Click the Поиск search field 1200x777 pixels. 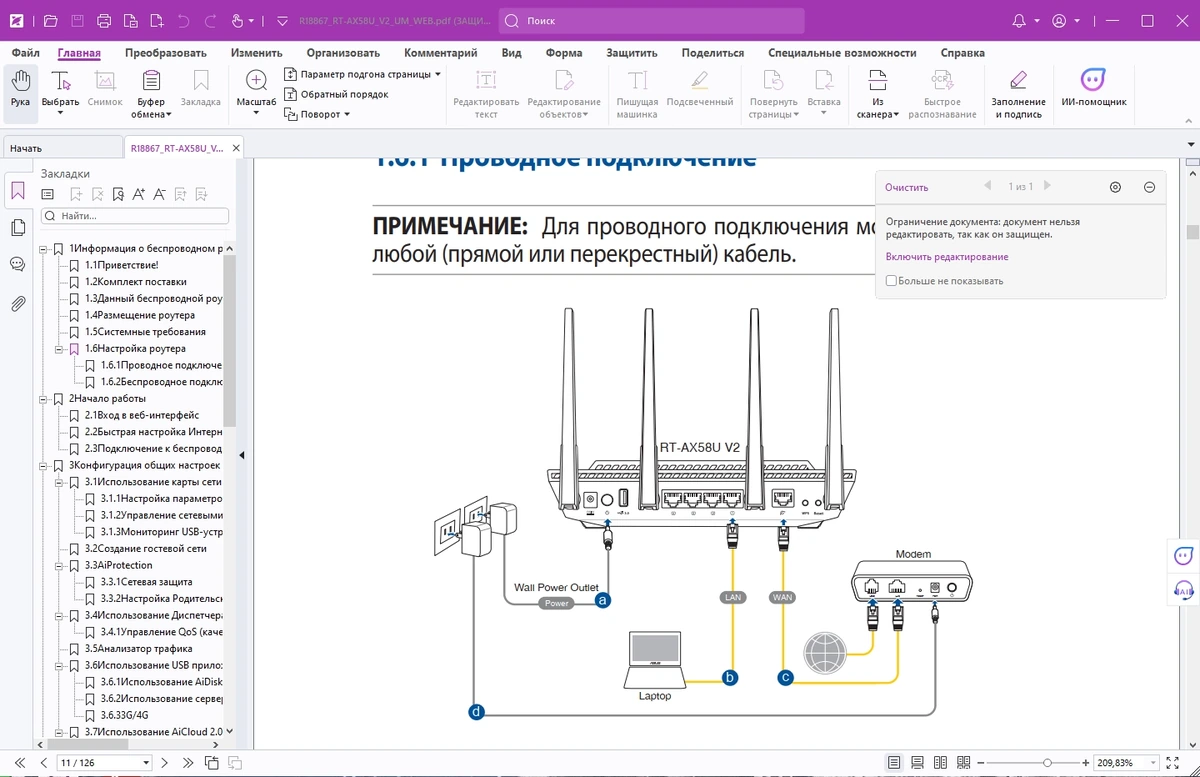point(651,21)
